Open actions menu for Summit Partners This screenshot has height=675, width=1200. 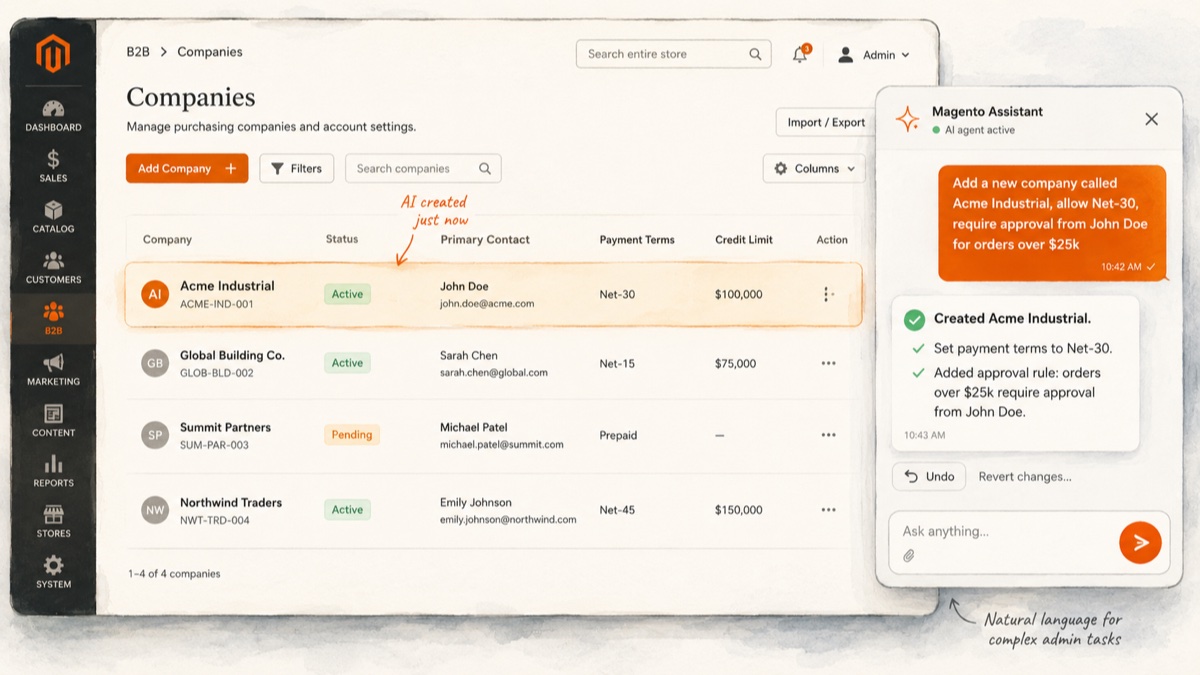point(828,435)
